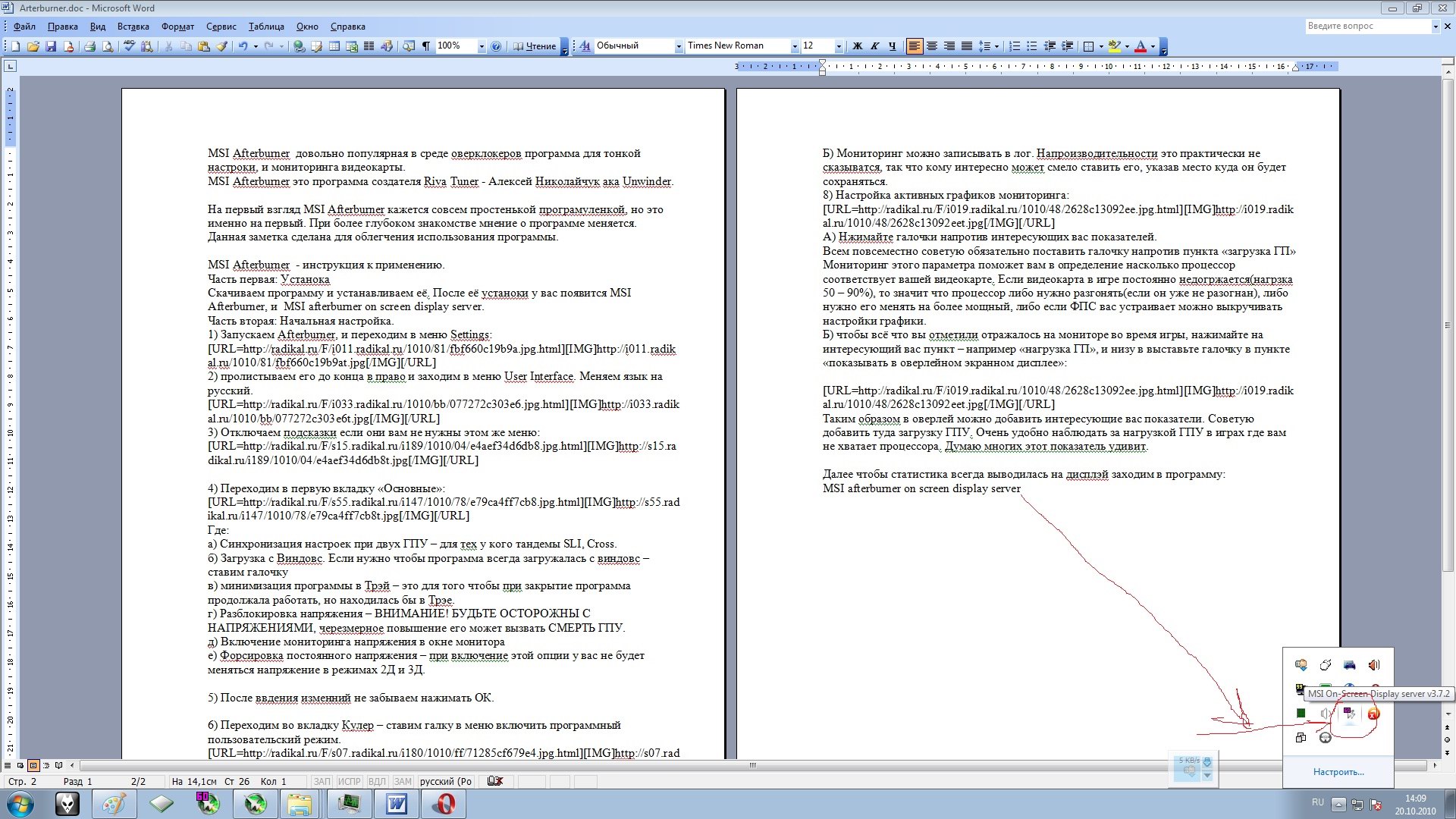
Task: Toggle italic formatting (К)
Action: point(874,46)
